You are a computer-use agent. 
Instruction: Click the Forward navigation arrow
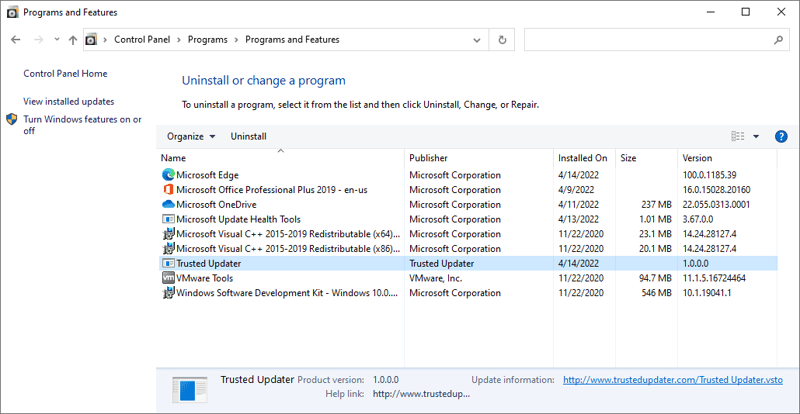[x=39, y=39]
